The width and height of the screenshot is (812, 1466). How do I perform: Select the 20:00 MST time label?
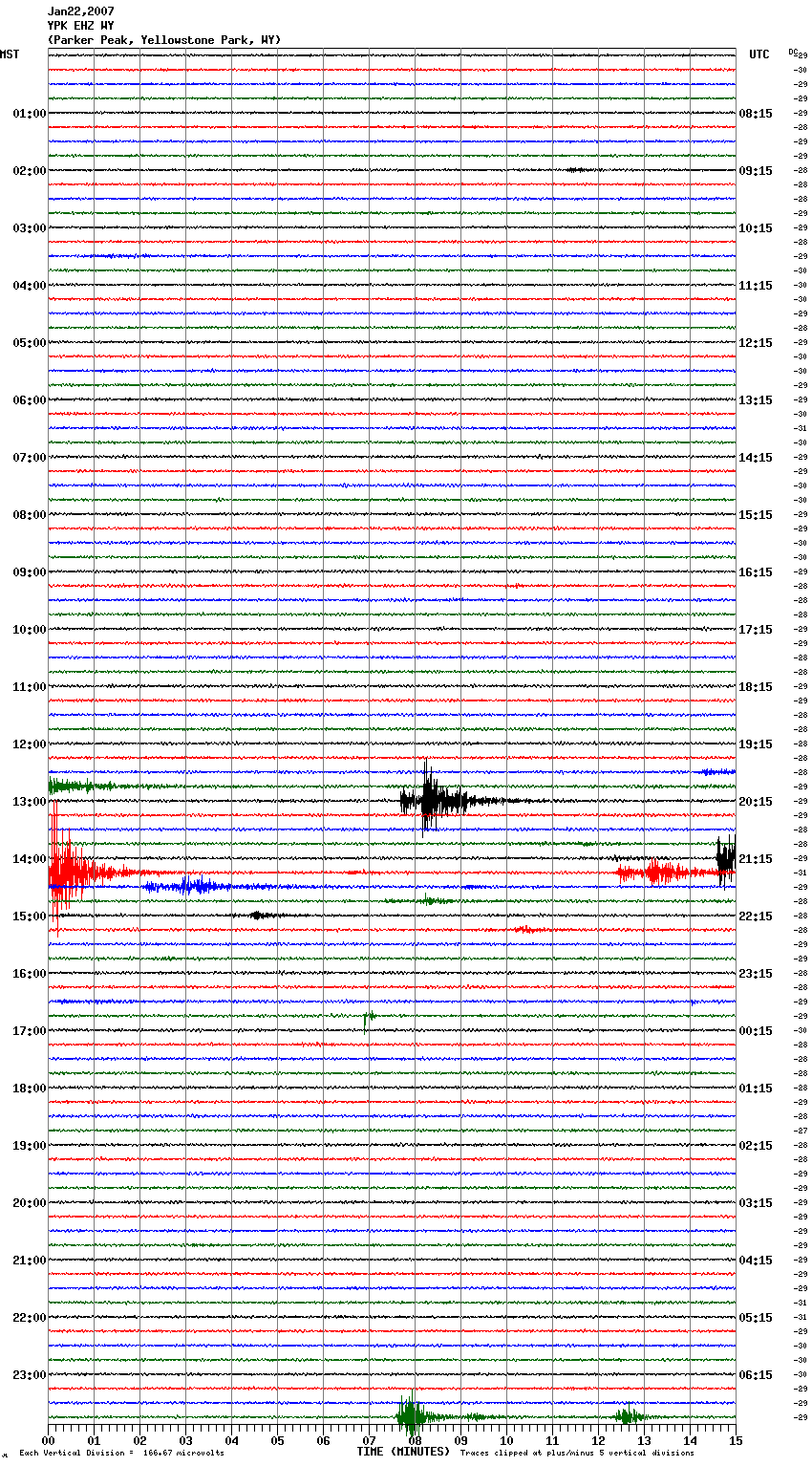coord(30,1203)
